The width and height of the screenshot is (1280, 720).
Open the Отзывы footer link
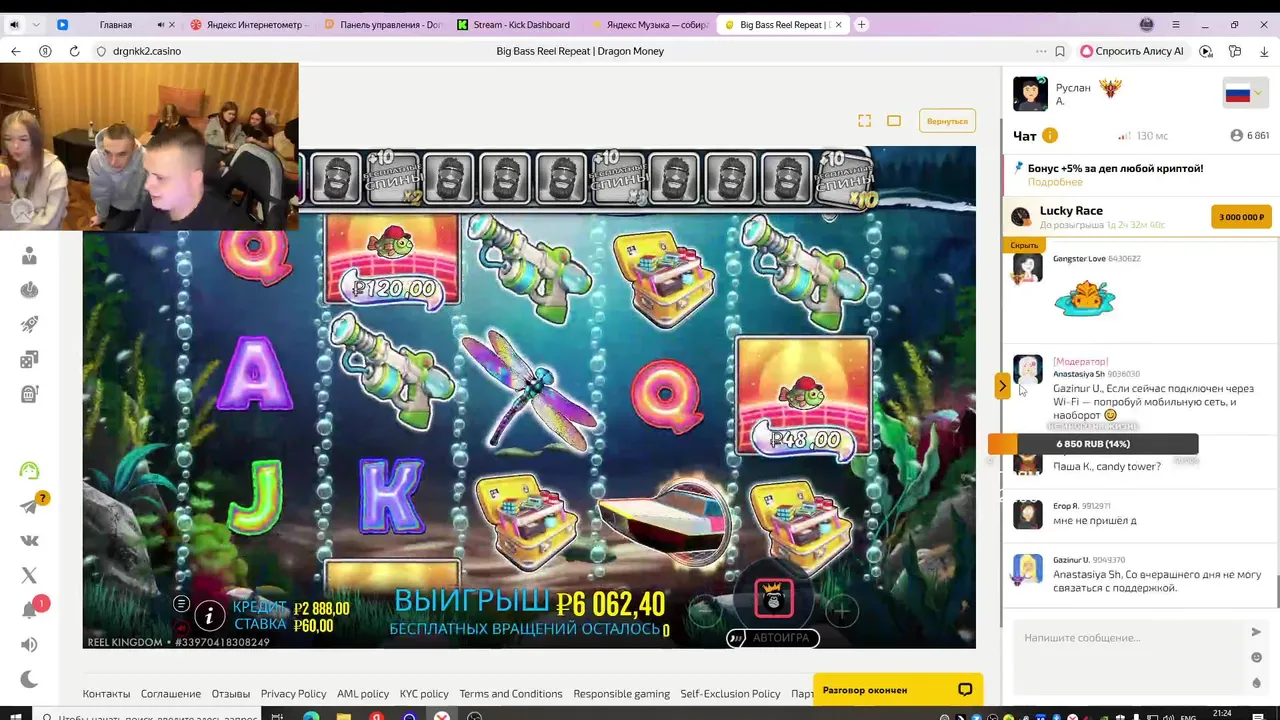pyautogui.click(x=231, y=694)
